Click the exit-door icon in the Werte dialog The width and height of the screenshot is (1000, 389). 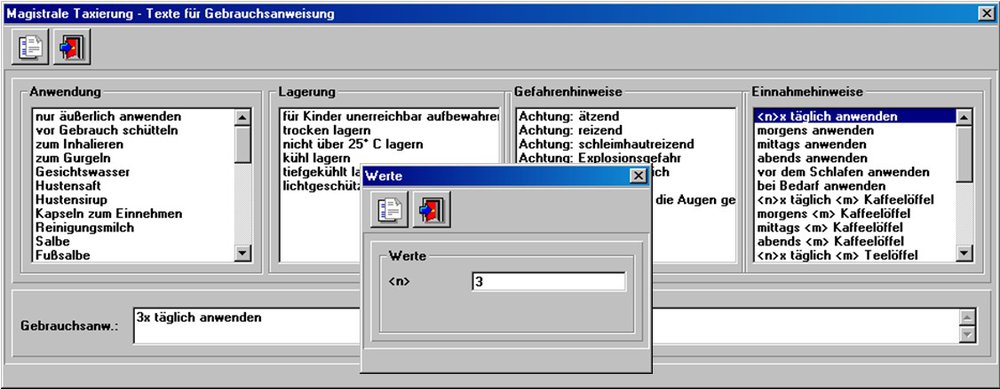pyautogui.click(x=432, y=209)
